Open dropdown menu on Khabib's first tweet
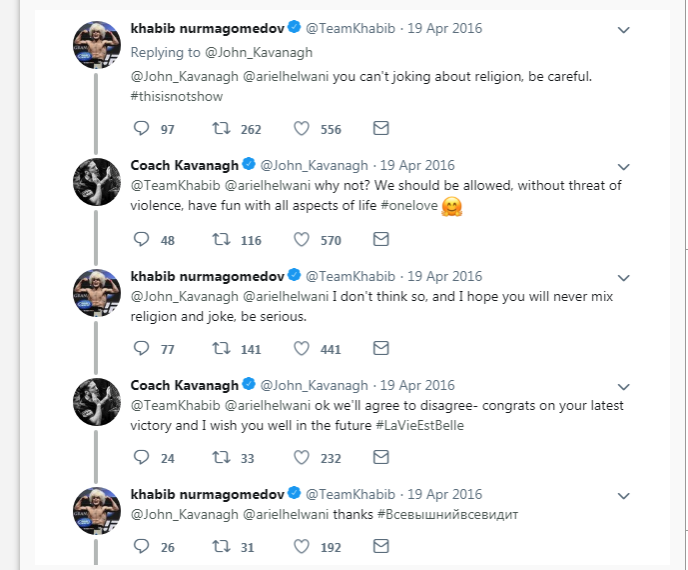 click(x=624, y=29)
